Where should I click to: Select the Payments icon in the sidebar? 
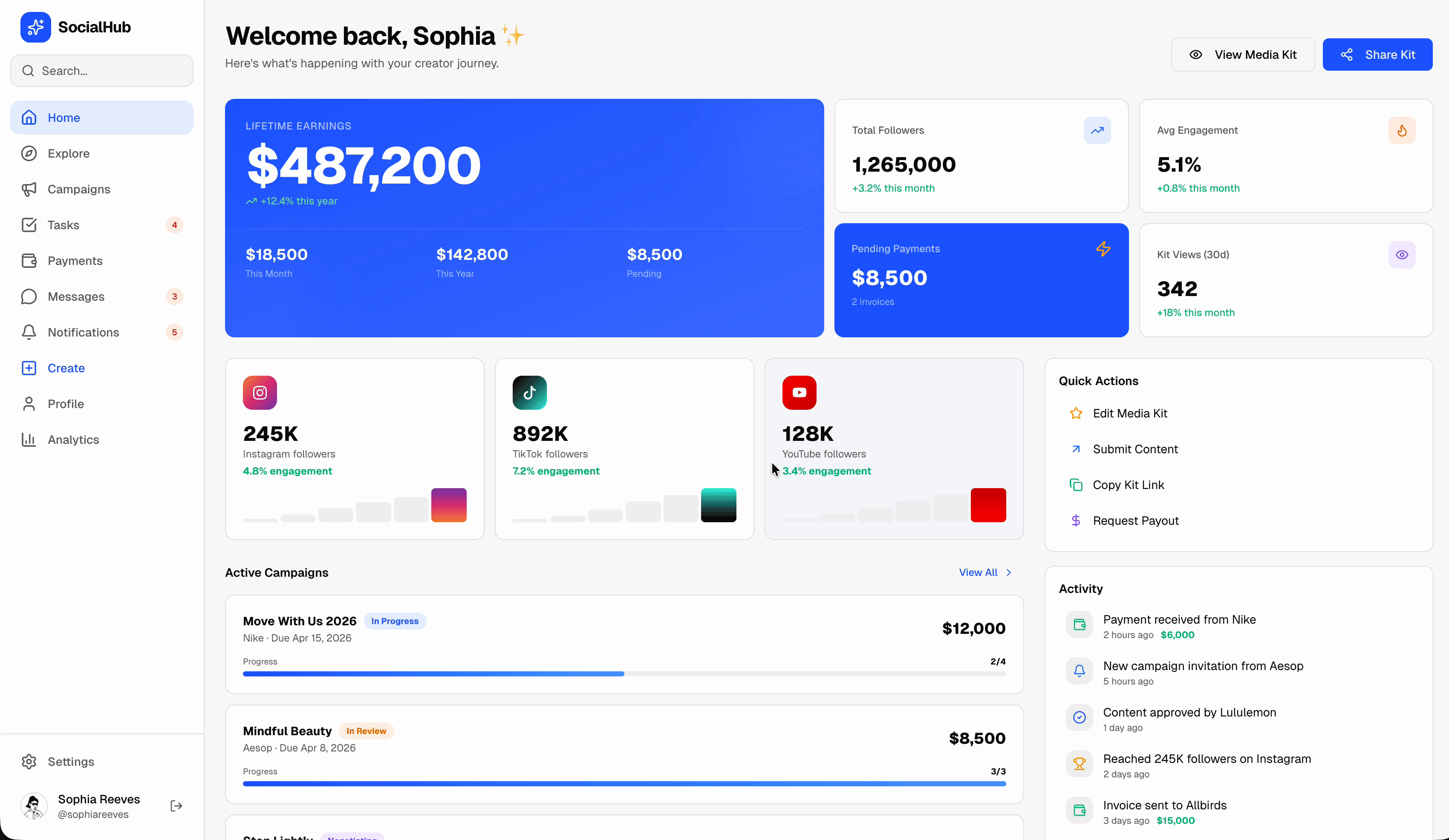click(29, 260)
